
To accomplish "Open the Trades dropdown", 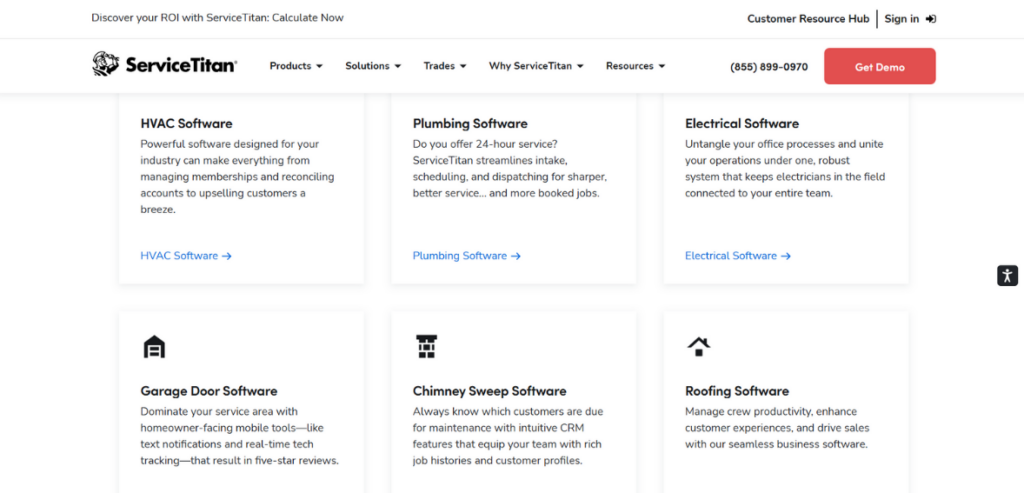I will pyautogui.click(x=445, y=66).
